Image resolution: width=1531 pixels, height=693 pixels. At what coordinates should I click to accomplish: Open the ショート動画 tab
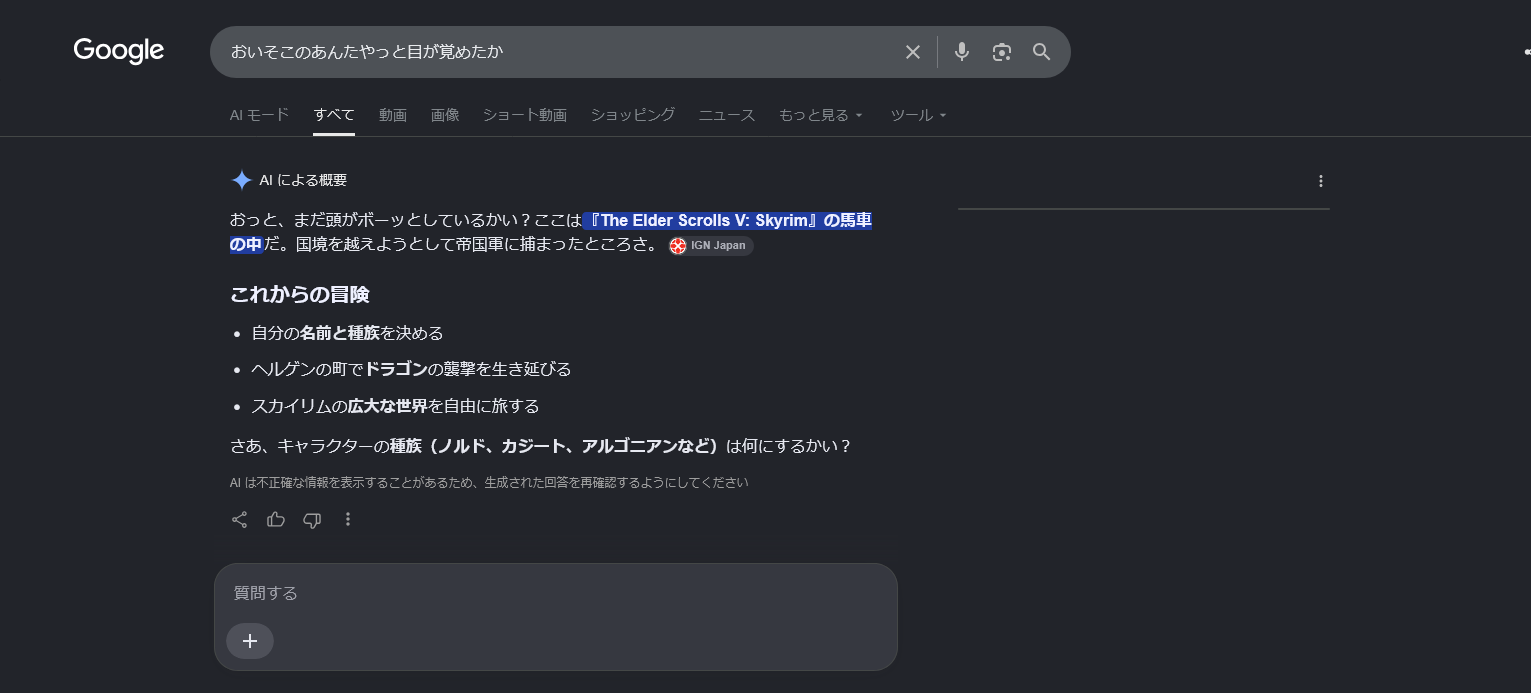coord(525,115)
